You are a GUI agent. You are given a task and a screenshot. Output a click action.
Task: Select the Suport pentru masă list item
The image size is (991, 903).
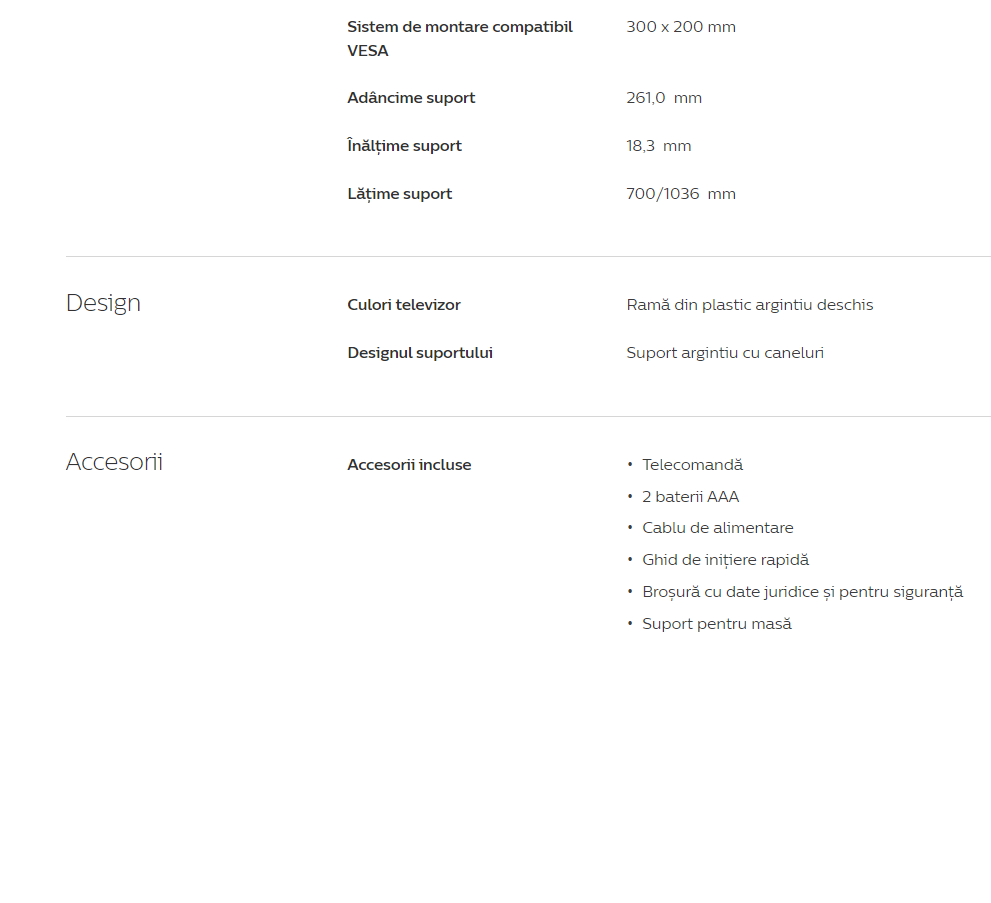coord(716,624)
